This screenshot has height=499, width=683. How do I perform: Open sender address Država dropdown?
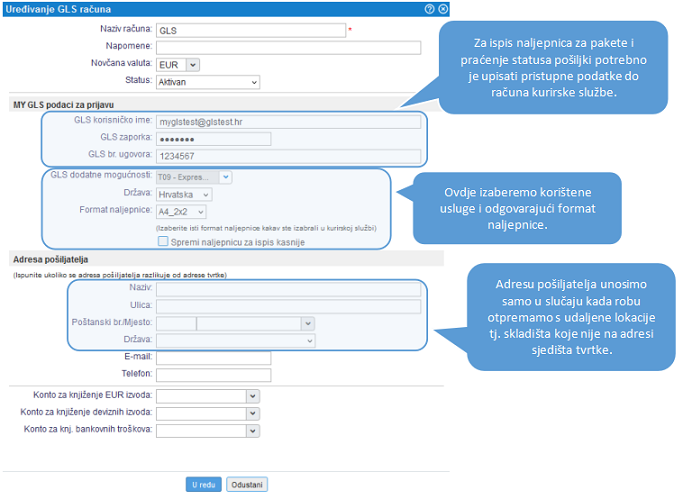236,341
